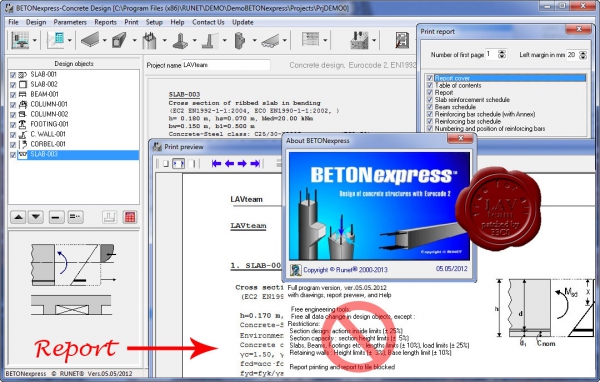Click the rename object list button
600x382 pixels.
pos(75,217)
